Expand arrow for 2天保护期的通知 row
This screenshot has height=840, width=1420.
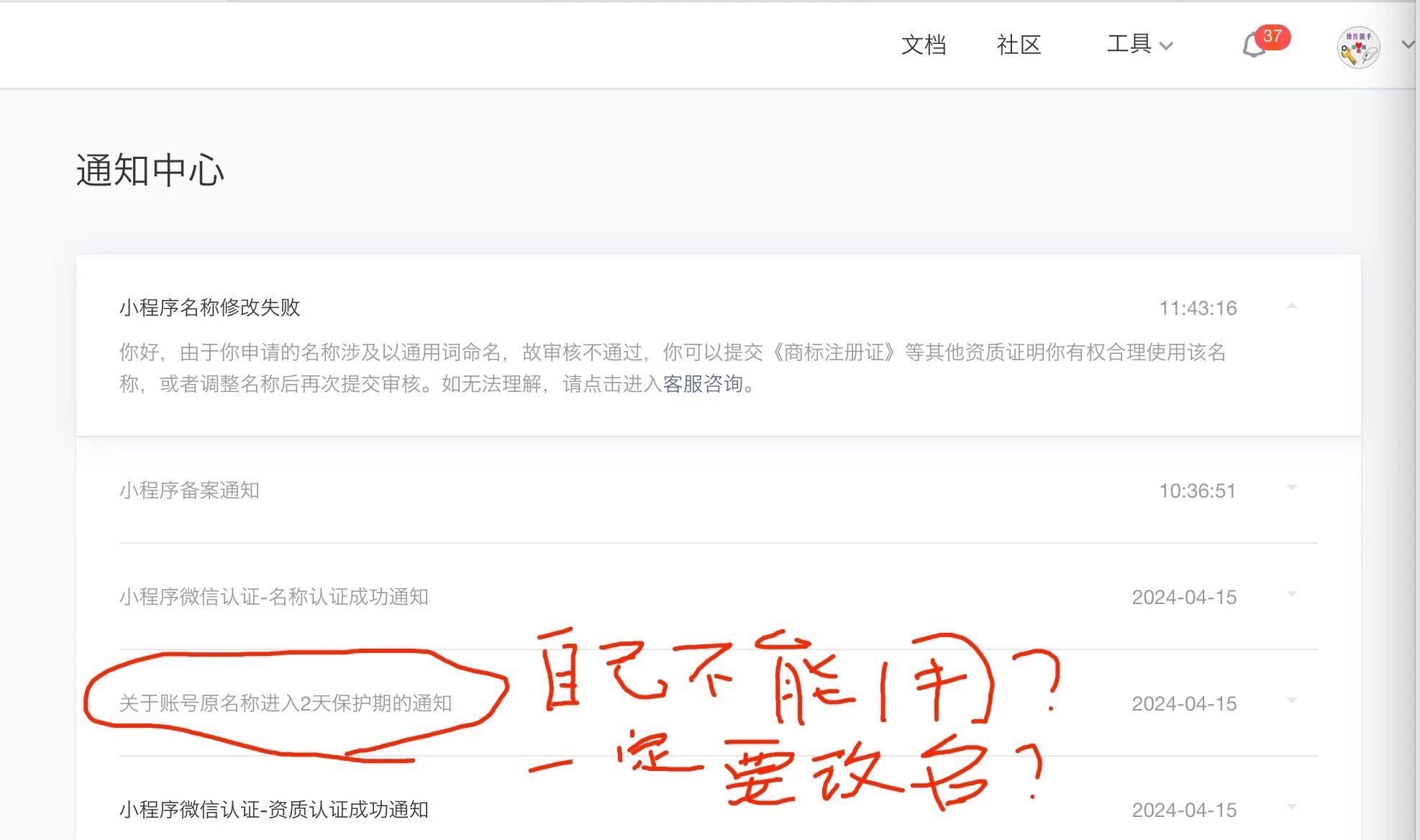coord(1292,701)
